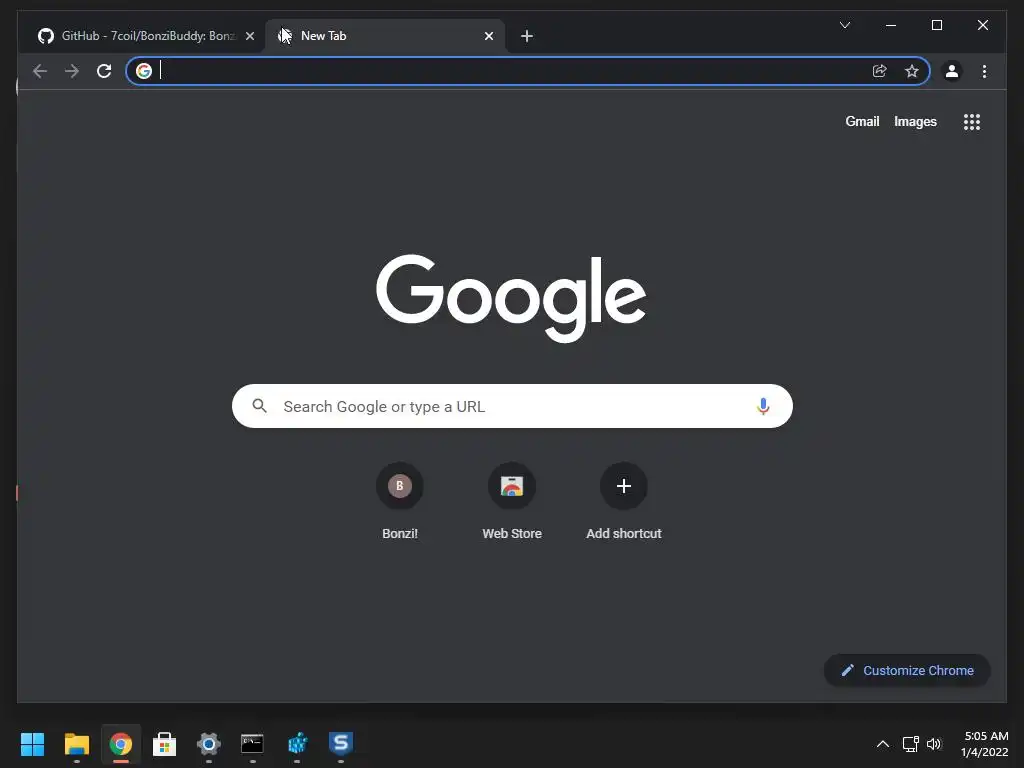This screenshot has width=1024, height=768.
Task: Select the New Tab tab
Action: pyautogui.click(x=384, y=37)
